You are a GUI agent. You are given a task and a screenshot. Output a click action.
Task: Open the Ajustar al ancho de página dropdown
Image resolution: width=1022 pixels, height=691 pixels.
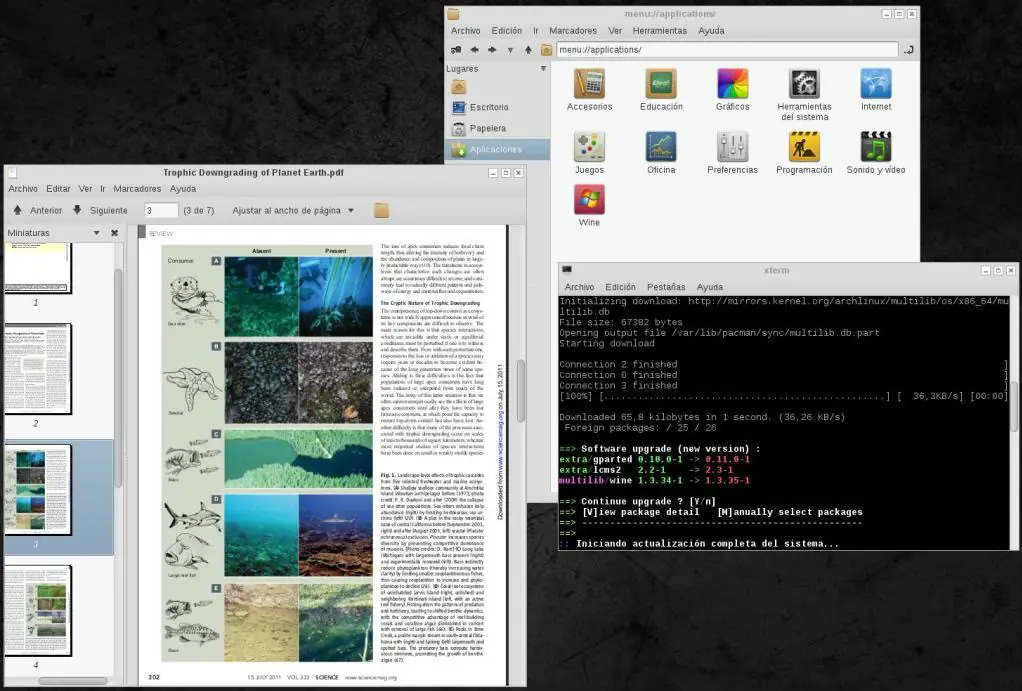click(x=293, y=211)
